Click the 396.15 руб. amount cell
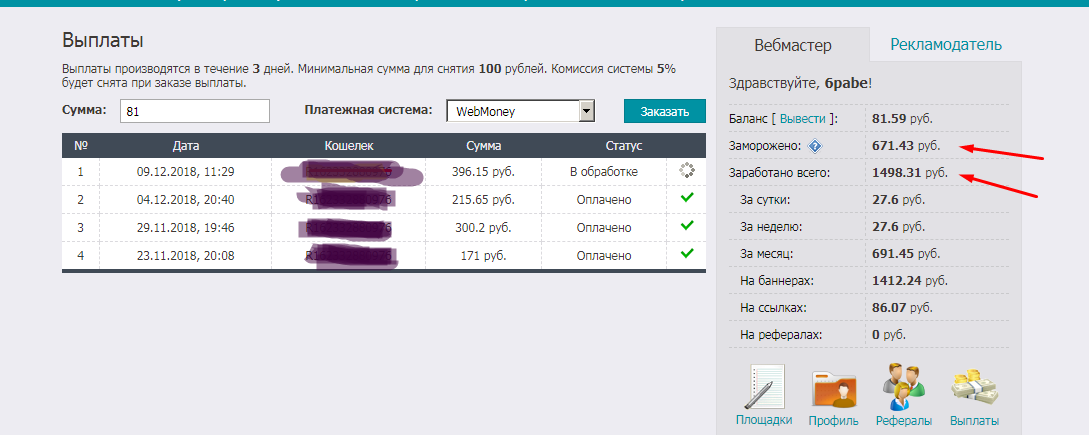 483,172
